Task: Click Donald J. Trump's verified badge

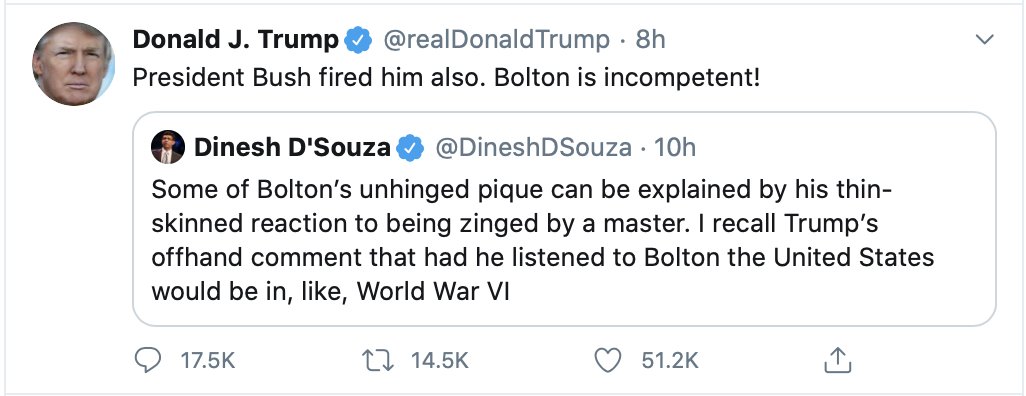Action: [x=357, y=41]
